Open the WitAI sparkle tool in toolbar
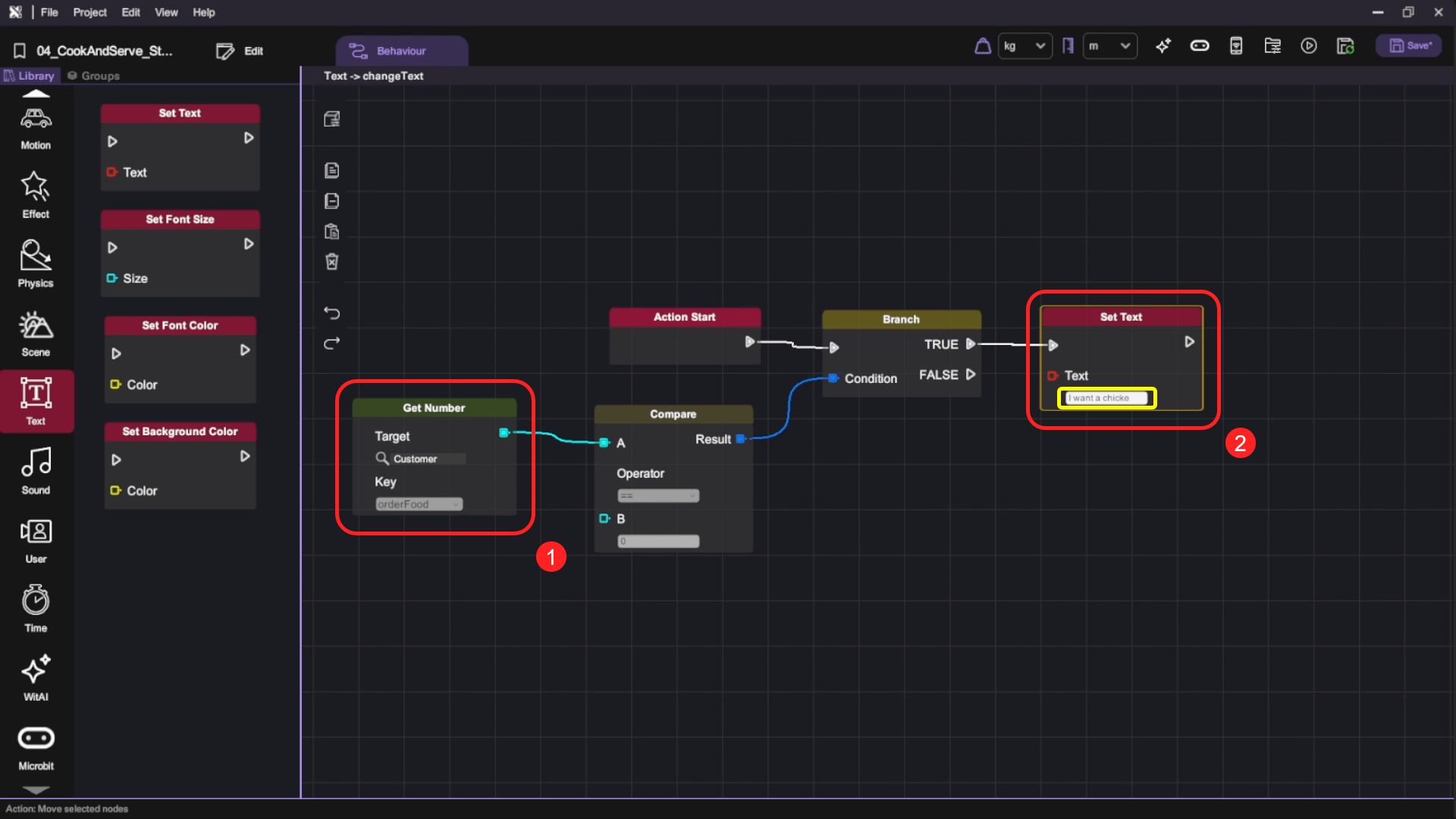1456x819 pixels. pyautogui.click(x=1163, y=46)
